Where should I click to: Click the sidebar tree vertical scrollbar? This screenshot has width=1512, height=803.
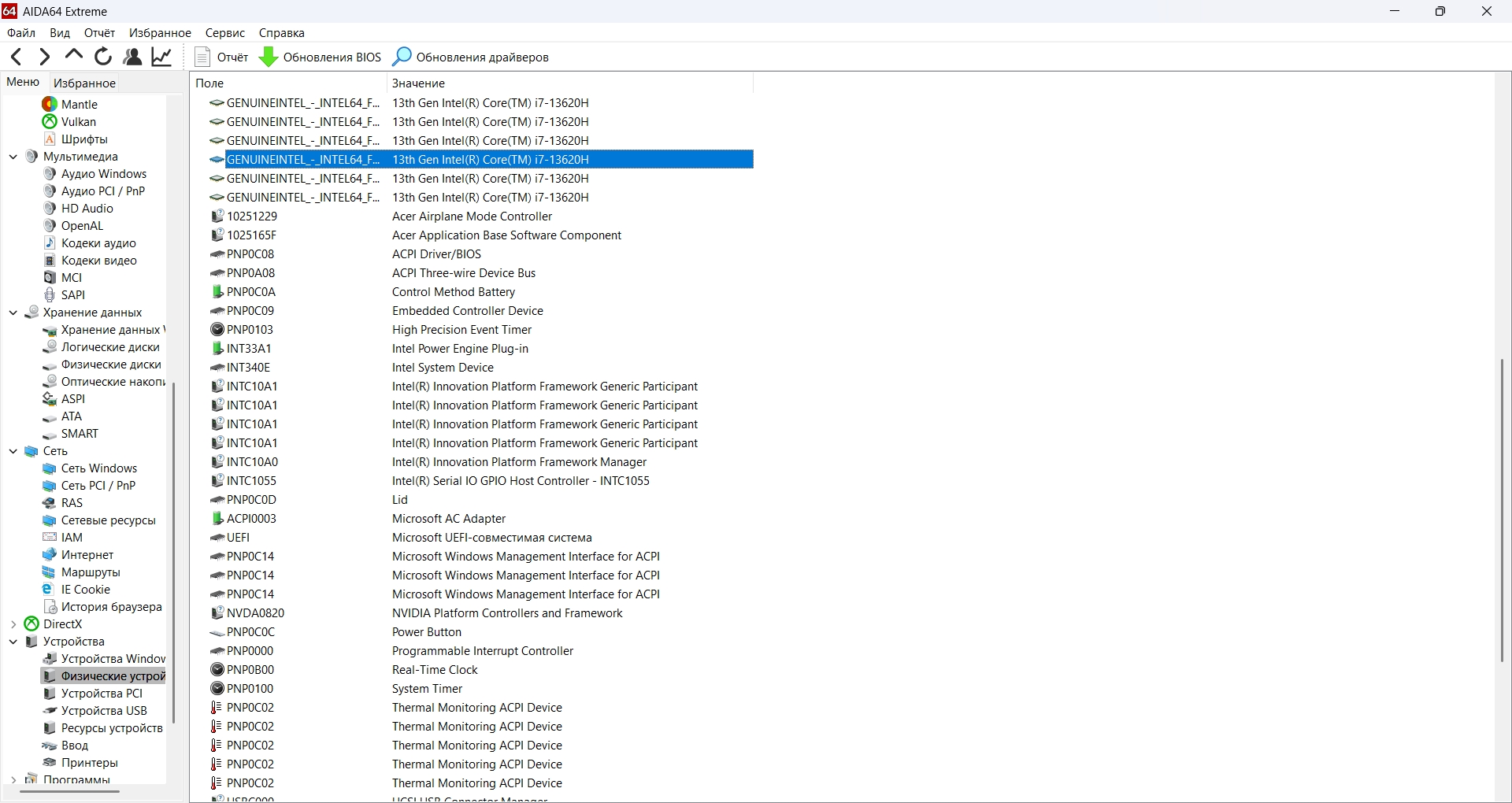[173, 553]
